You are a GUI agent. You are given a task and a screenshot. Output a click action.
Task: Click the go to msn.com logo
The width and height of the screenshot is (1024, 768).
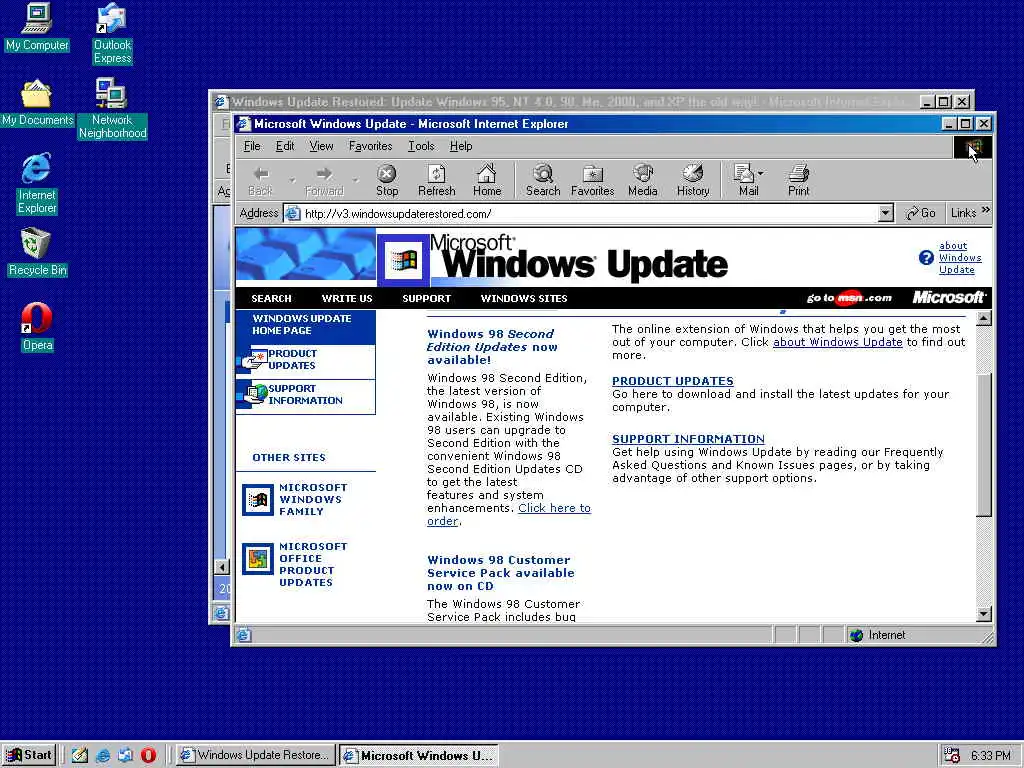849,298
